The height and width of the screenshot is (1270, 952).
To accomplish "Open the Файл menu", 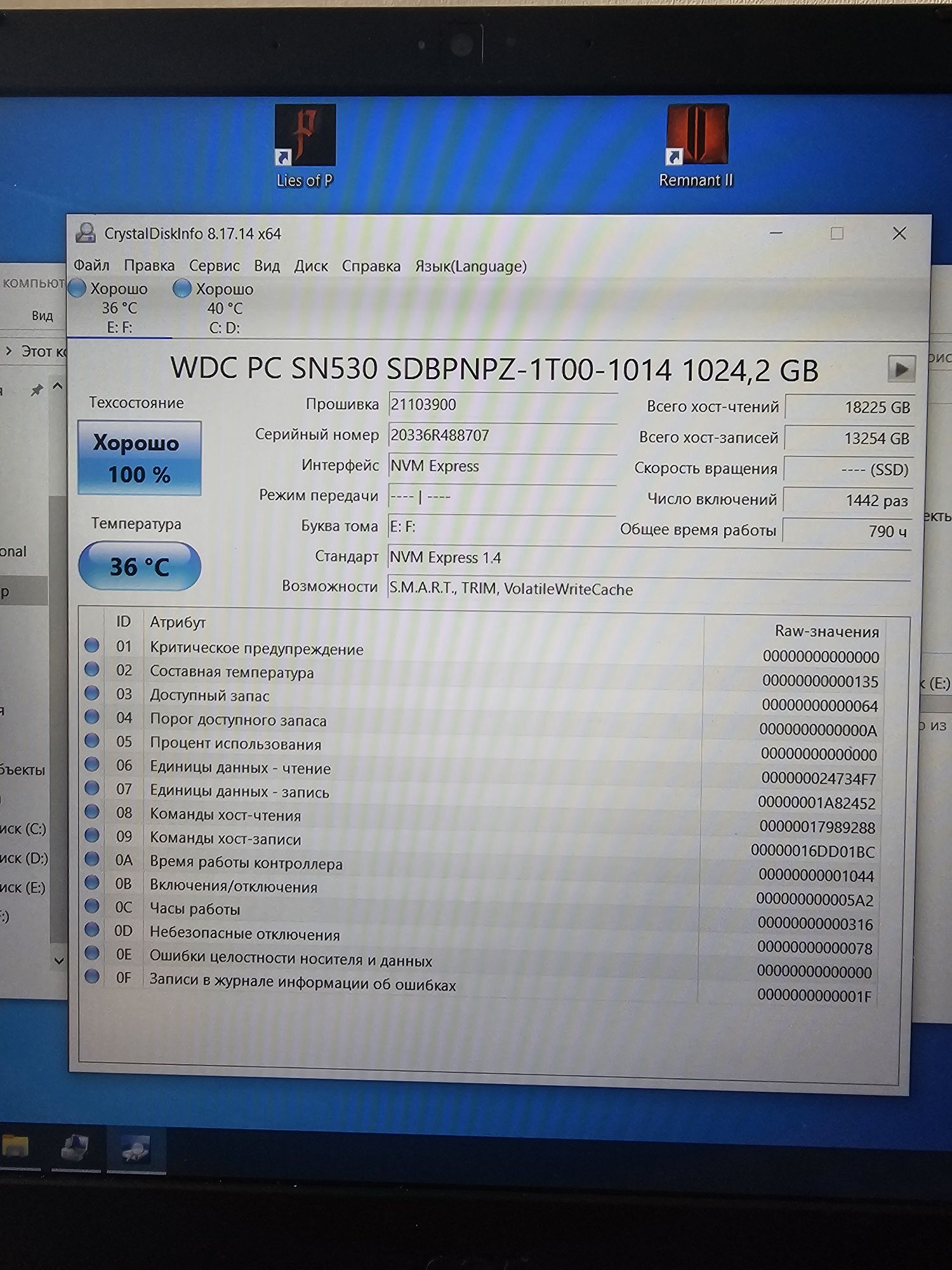I will 91,265.
